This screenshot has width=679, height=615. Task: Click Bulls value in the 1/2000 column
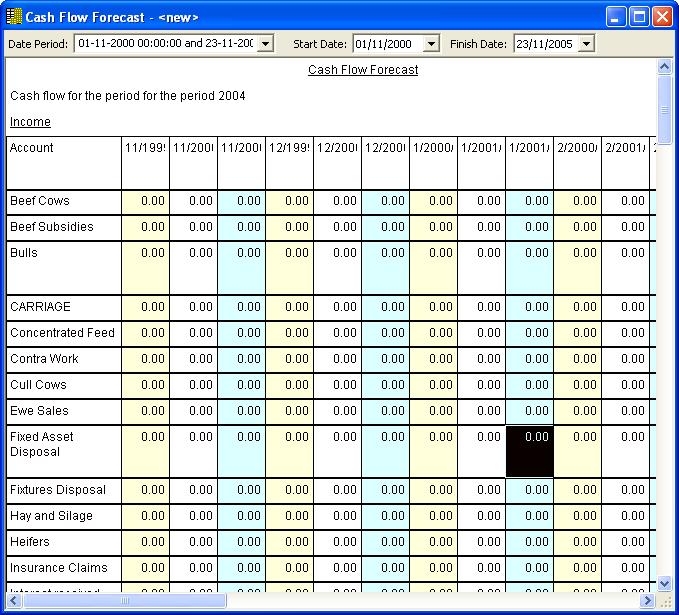click(433, 268)
